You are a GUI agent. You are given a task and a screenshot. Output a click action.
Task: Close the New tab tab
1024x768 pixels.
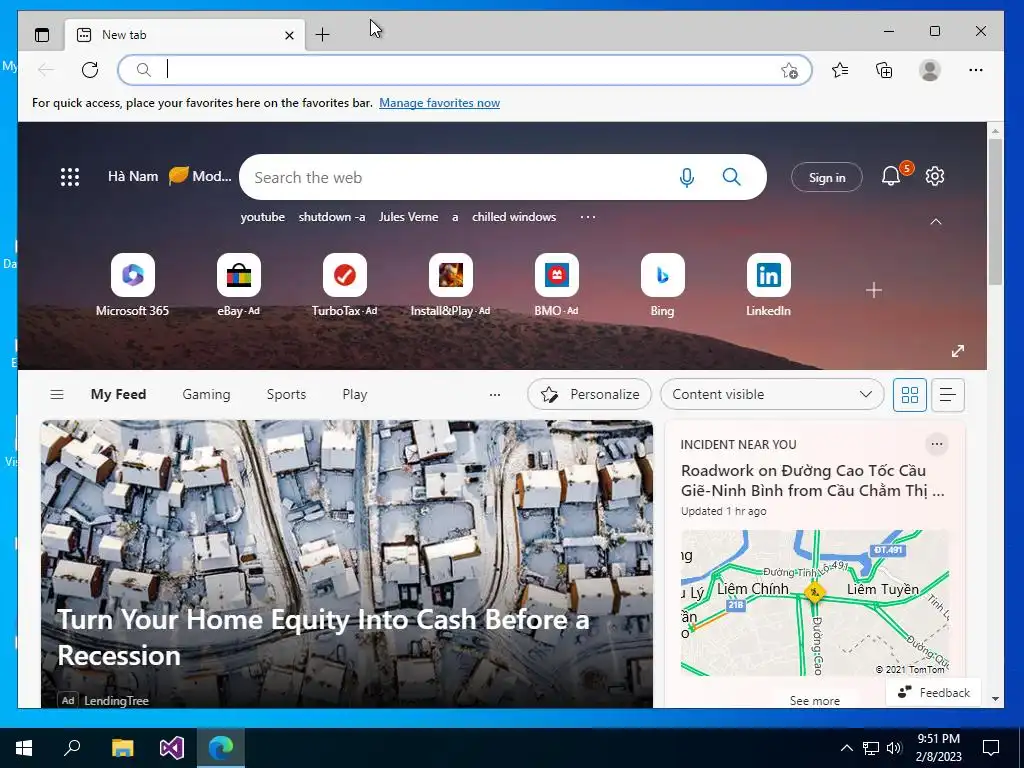pyautogui.click(x=289, y=35)
